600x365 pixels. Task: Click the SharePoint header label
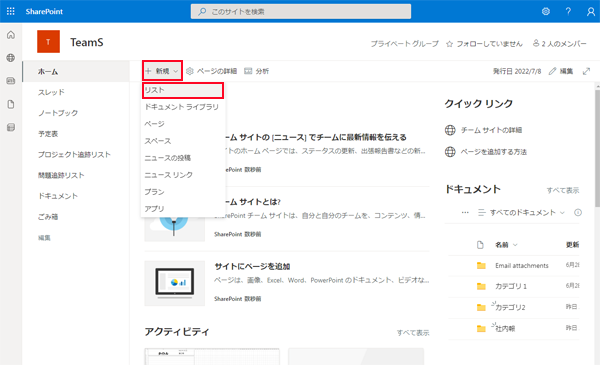pos(44,11)
